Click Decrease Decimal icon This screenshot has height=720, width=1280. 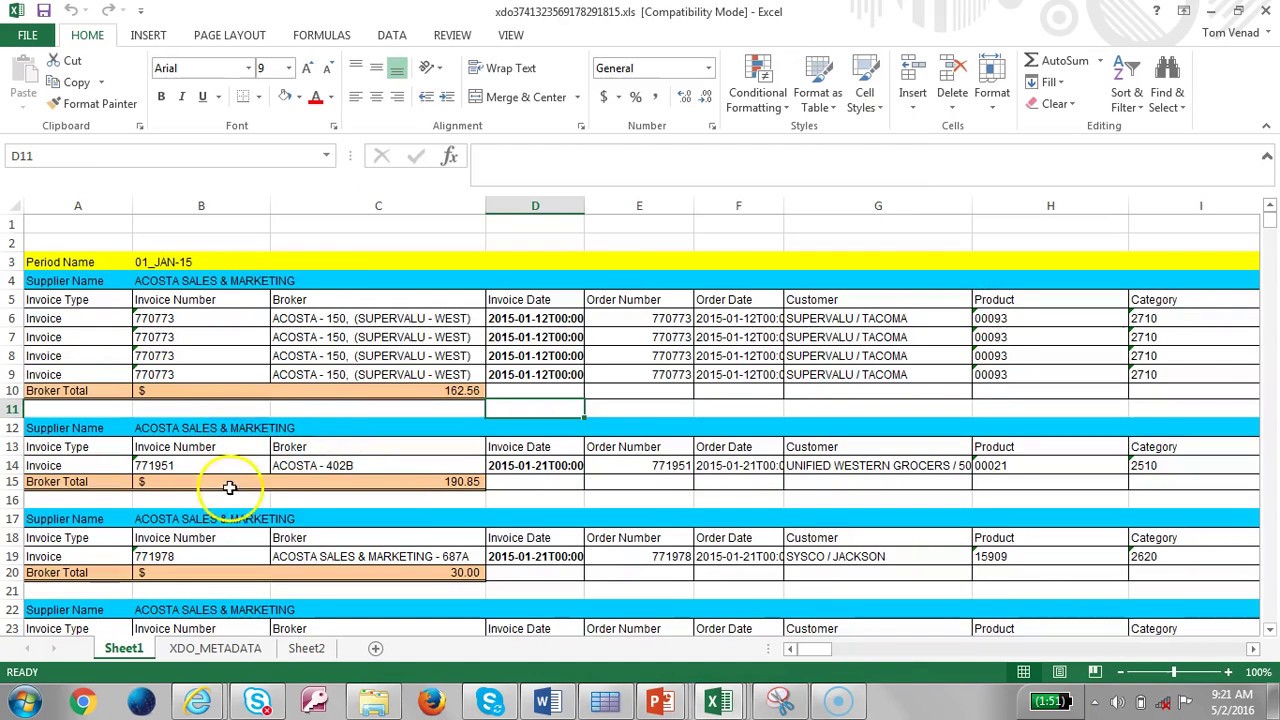[705, 97]
